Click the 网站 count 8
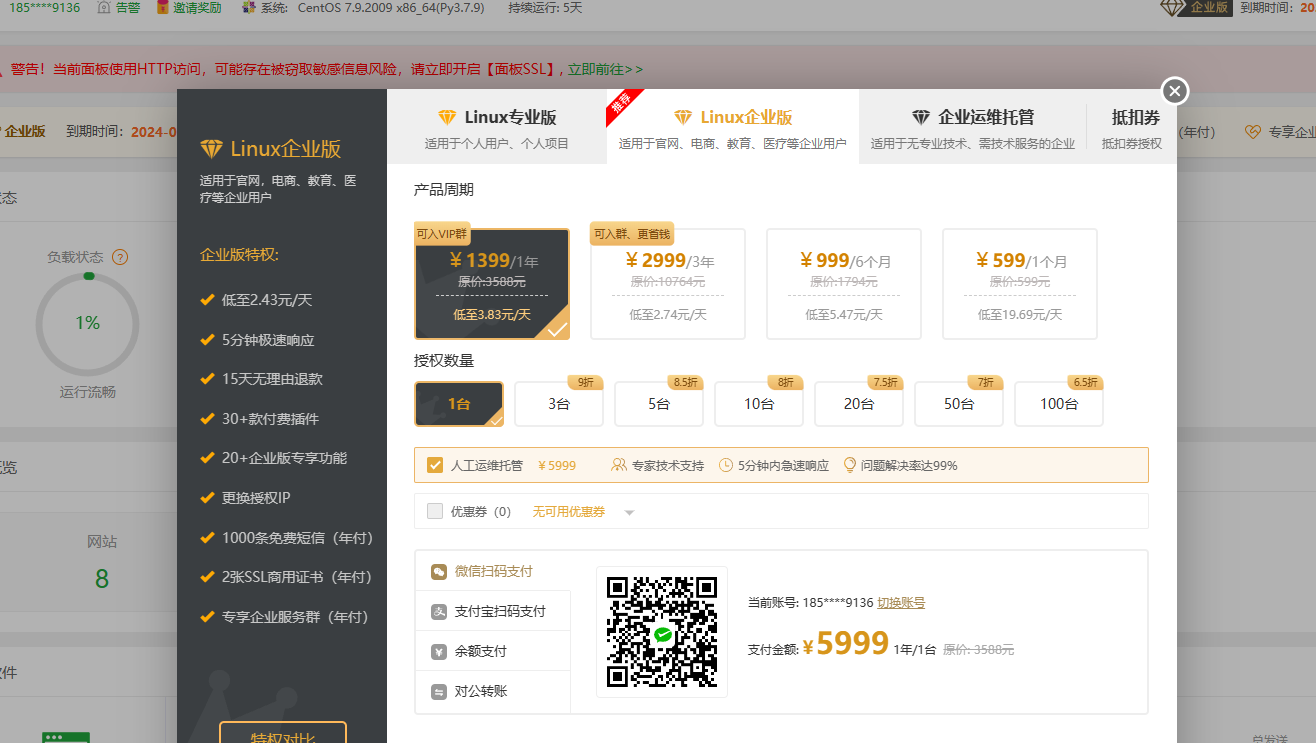 [x=102, y=578]
